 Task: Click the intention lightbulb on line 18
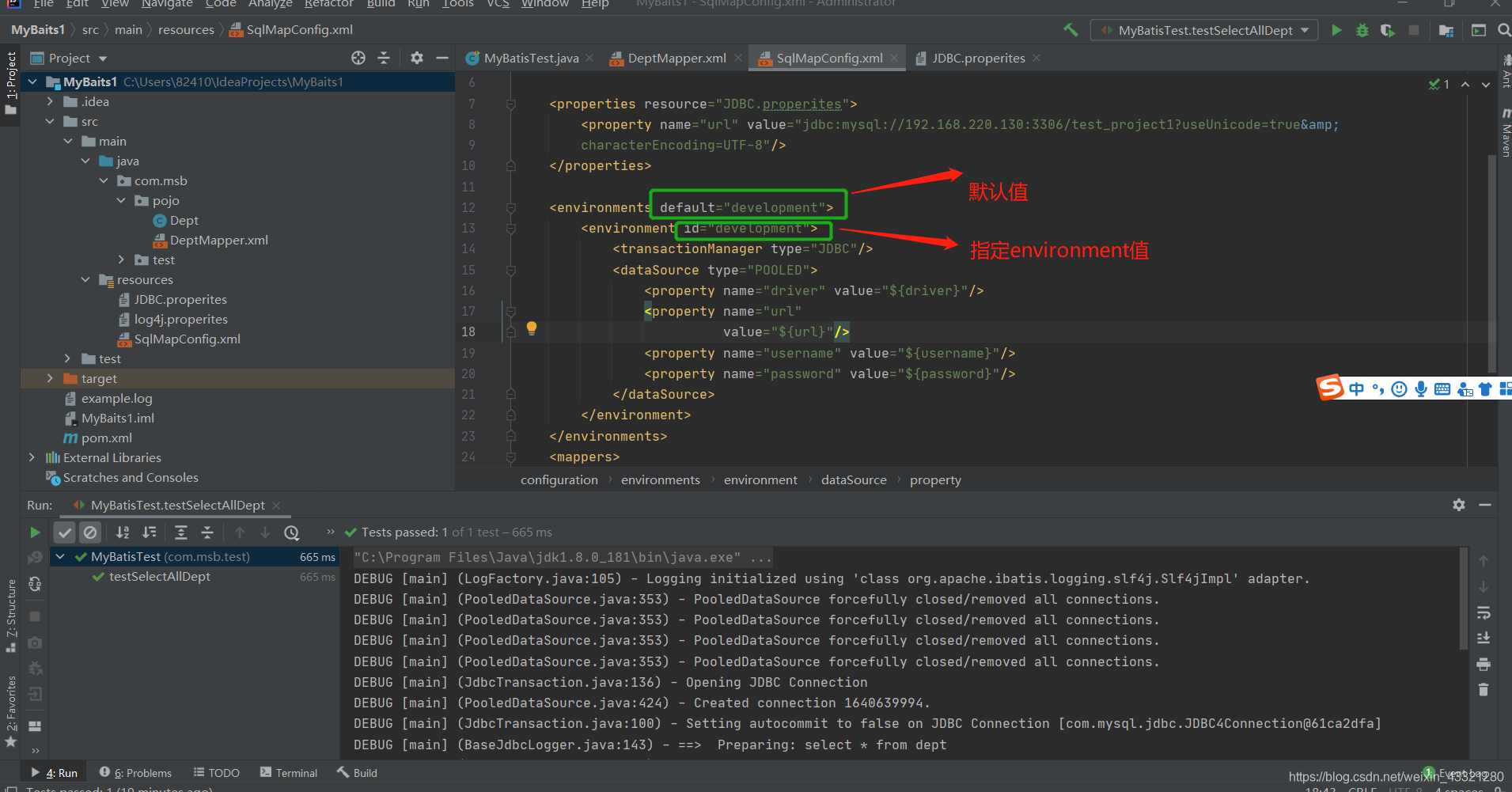[532, 328]
